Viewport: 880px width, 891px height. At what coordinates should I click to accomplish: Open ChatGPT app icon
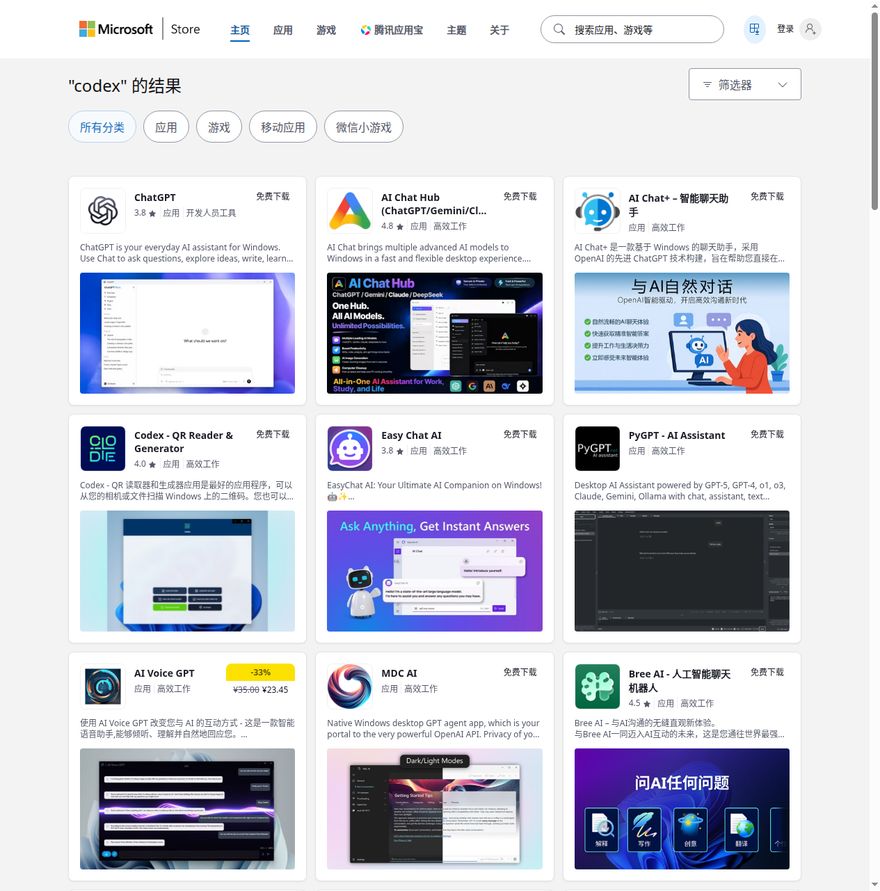(x=103, y=211)
